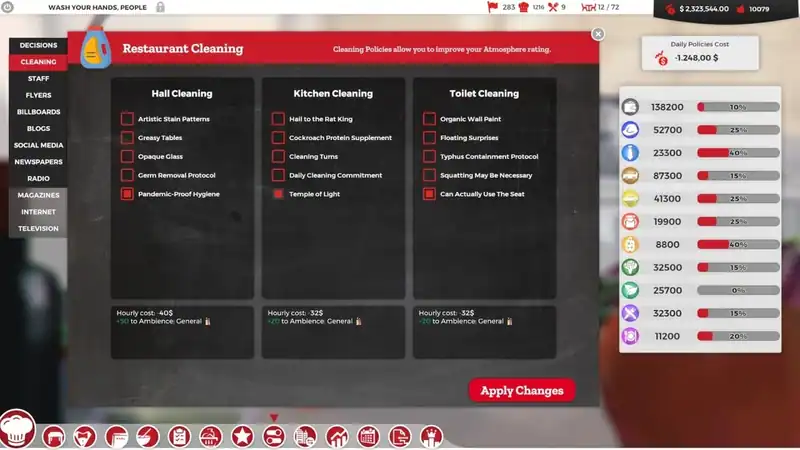Enable the Greasy Tables checkbox
The image size is (800, 450).
(127, 138)
